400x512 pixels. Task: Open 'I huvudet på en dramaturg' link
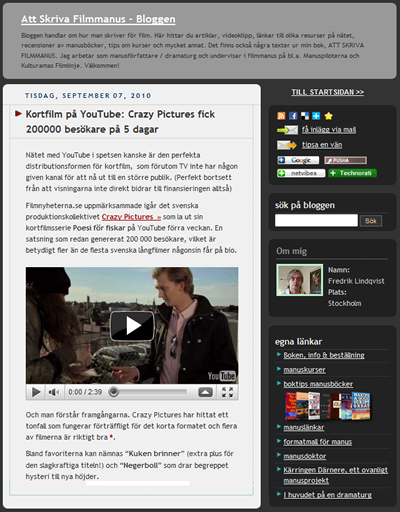pos(327,495)
